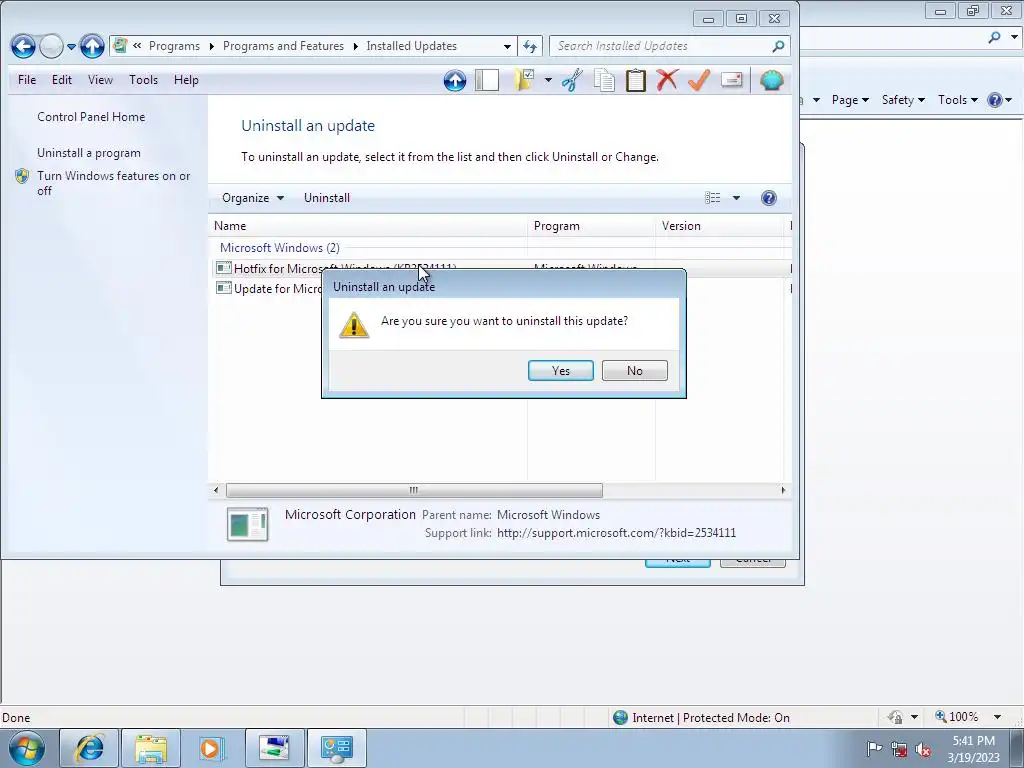Click the scissors Cut icon

(x=572, y=80)
